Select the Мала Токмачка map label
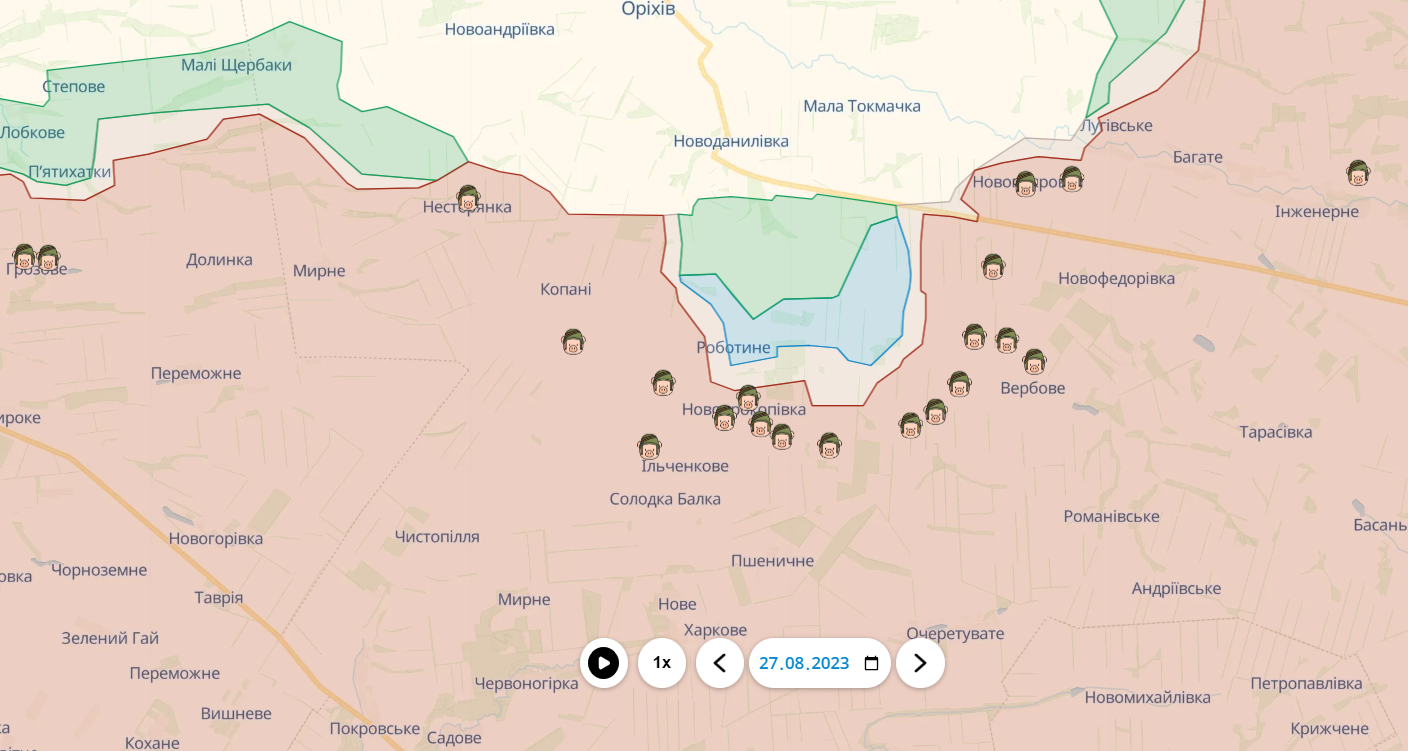This screenshot has width=1408, height=751. coord(862,106)
